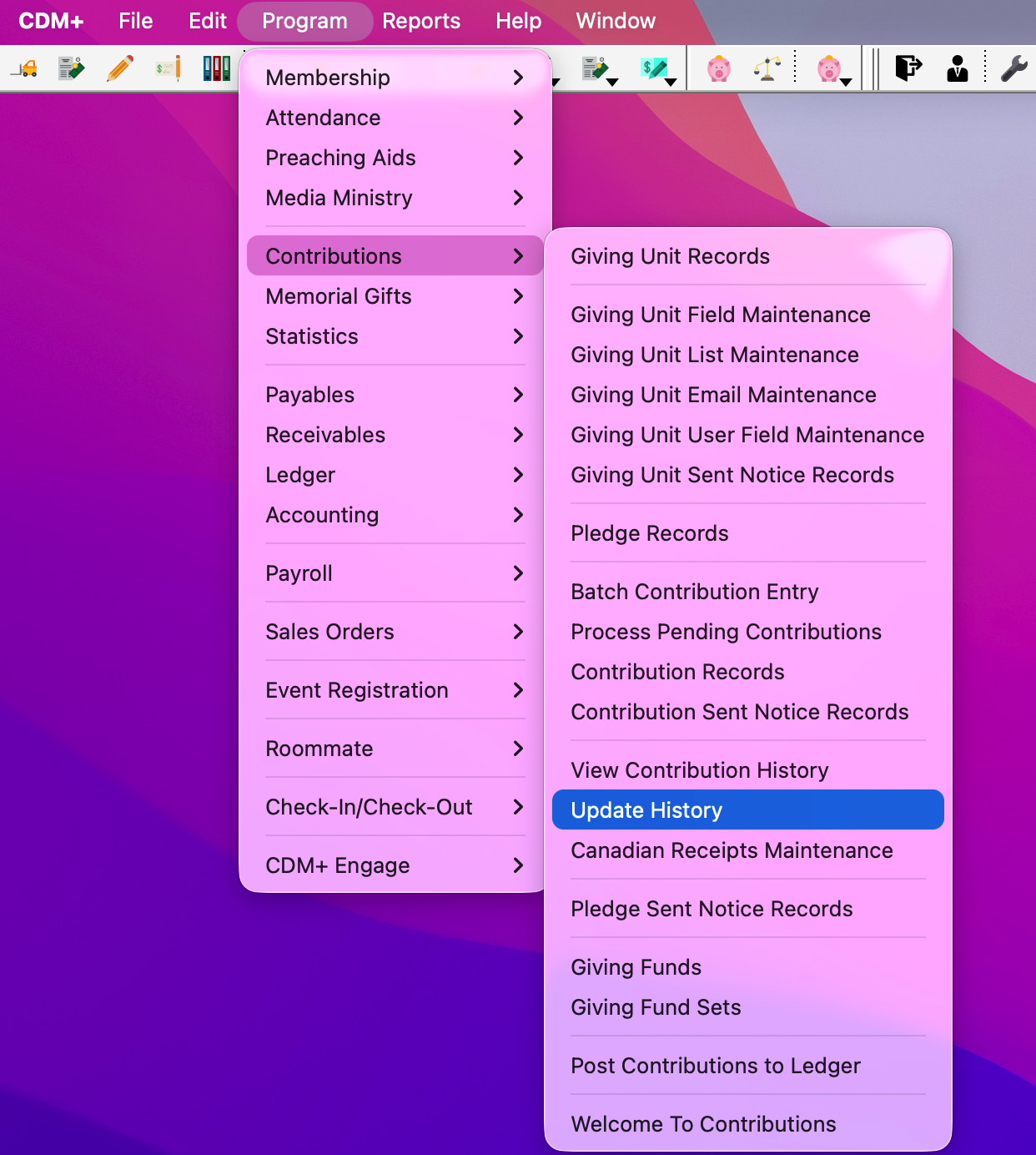Image resolution: width=1036 pixels, height=1155 pixels.
Task: Click the balance scales toolbar icon
Action: click(x=767, y=68)
